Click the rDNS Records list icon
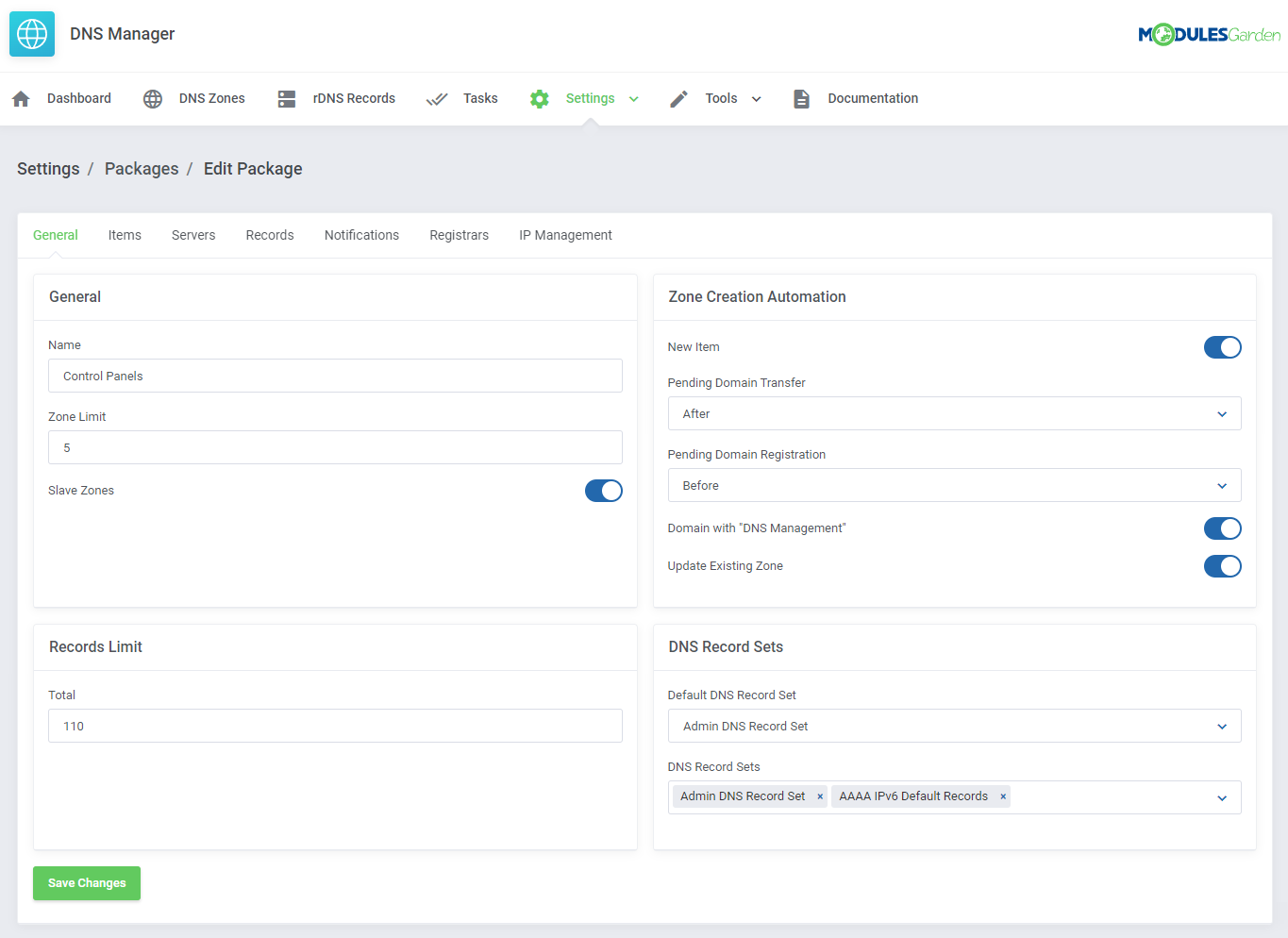Image resolution: width=1288 pixels, height=938 pixels. (x=286, y=98)
